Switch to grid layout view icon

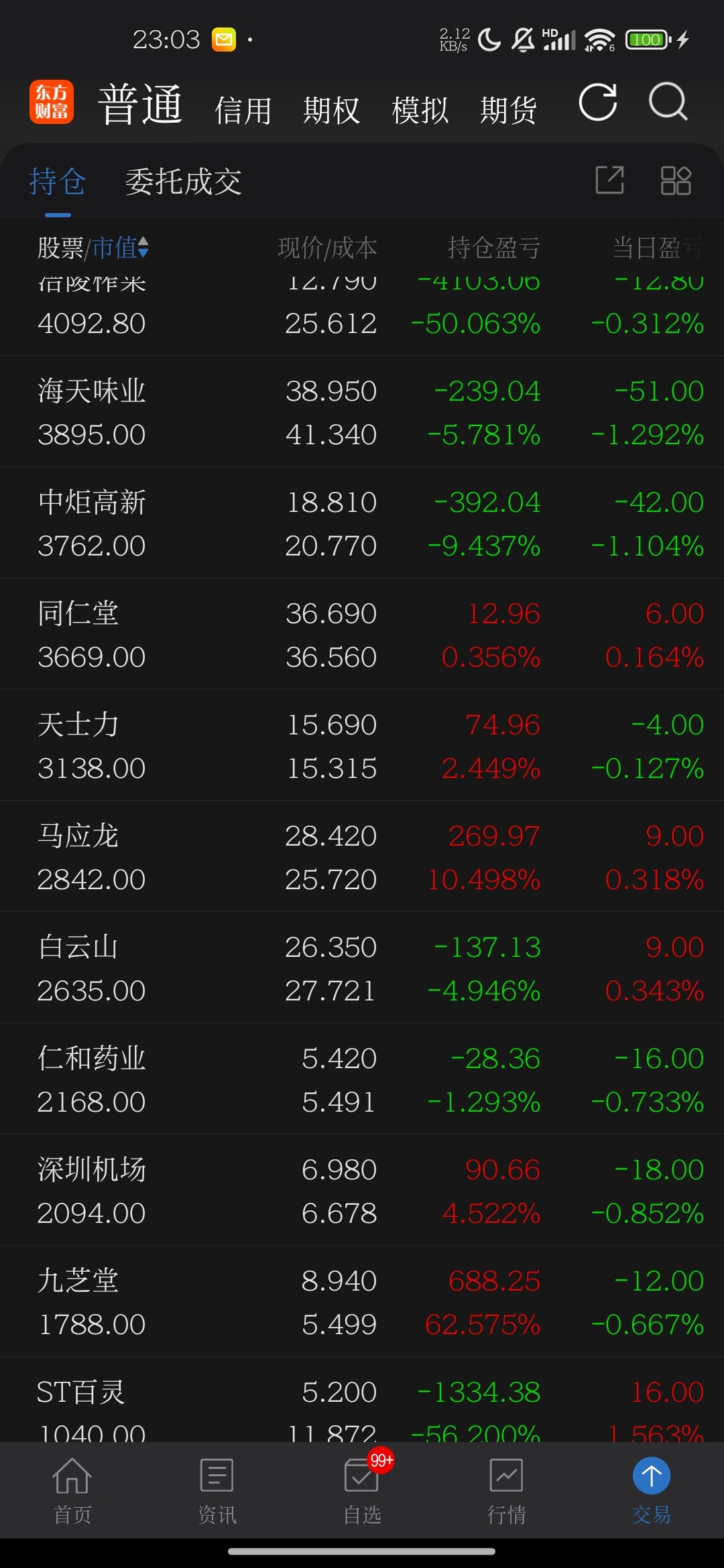pyautogui.click(x=676, y=180)
